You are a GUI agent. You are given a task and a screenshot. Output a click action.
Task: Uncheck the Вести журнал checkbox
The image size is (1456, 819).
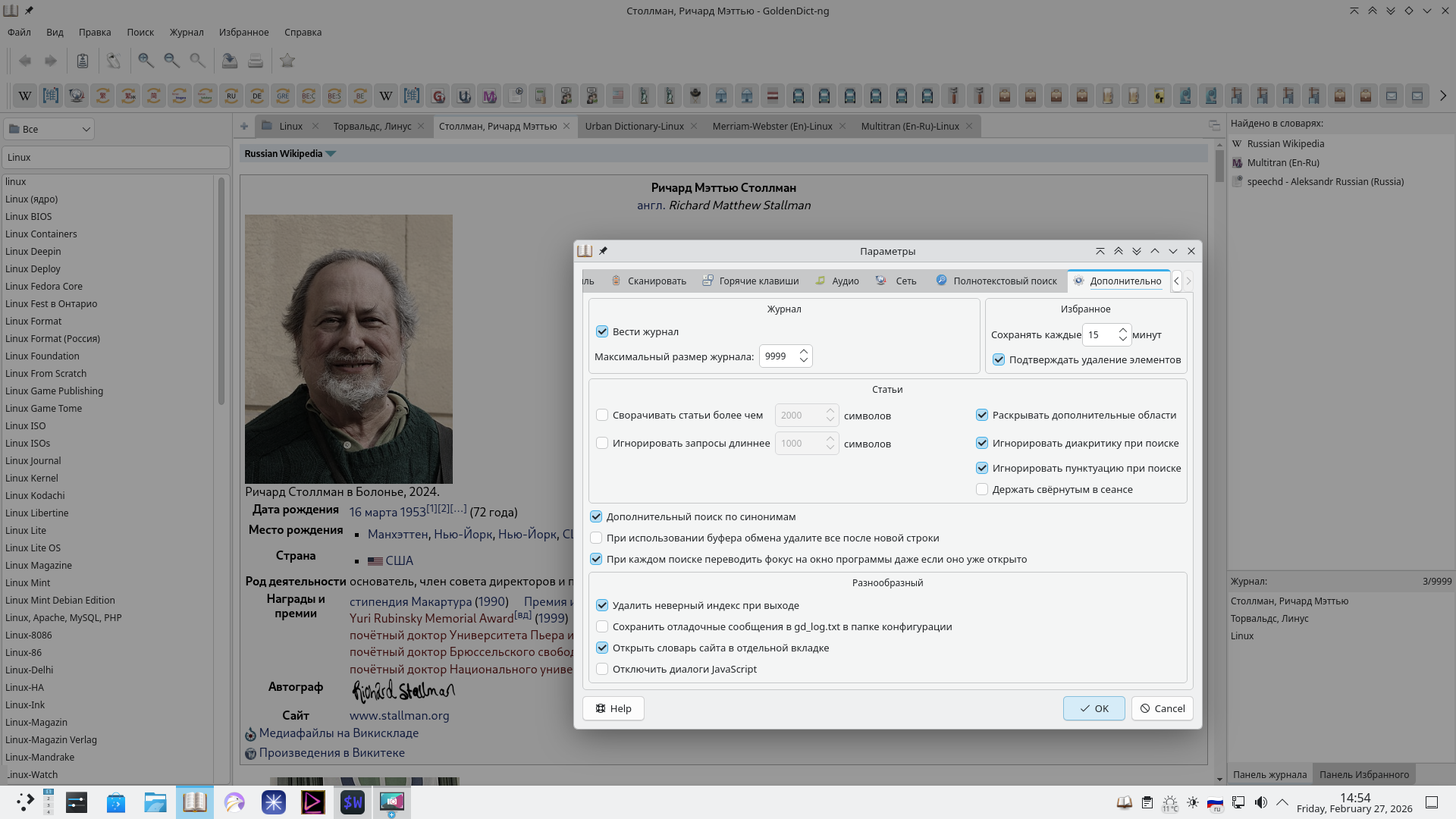coord(602,331)
